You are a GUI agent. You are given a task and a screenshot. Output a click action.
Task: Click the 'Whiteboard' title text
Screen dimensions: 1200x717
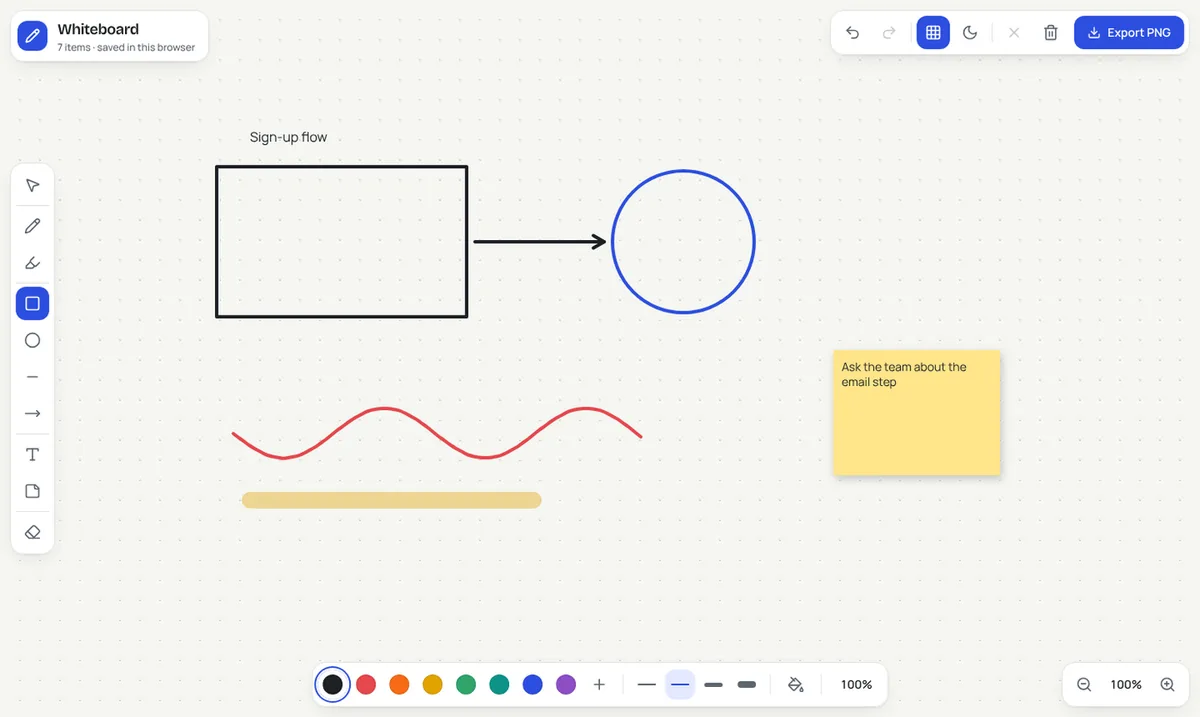coord(98,29)
